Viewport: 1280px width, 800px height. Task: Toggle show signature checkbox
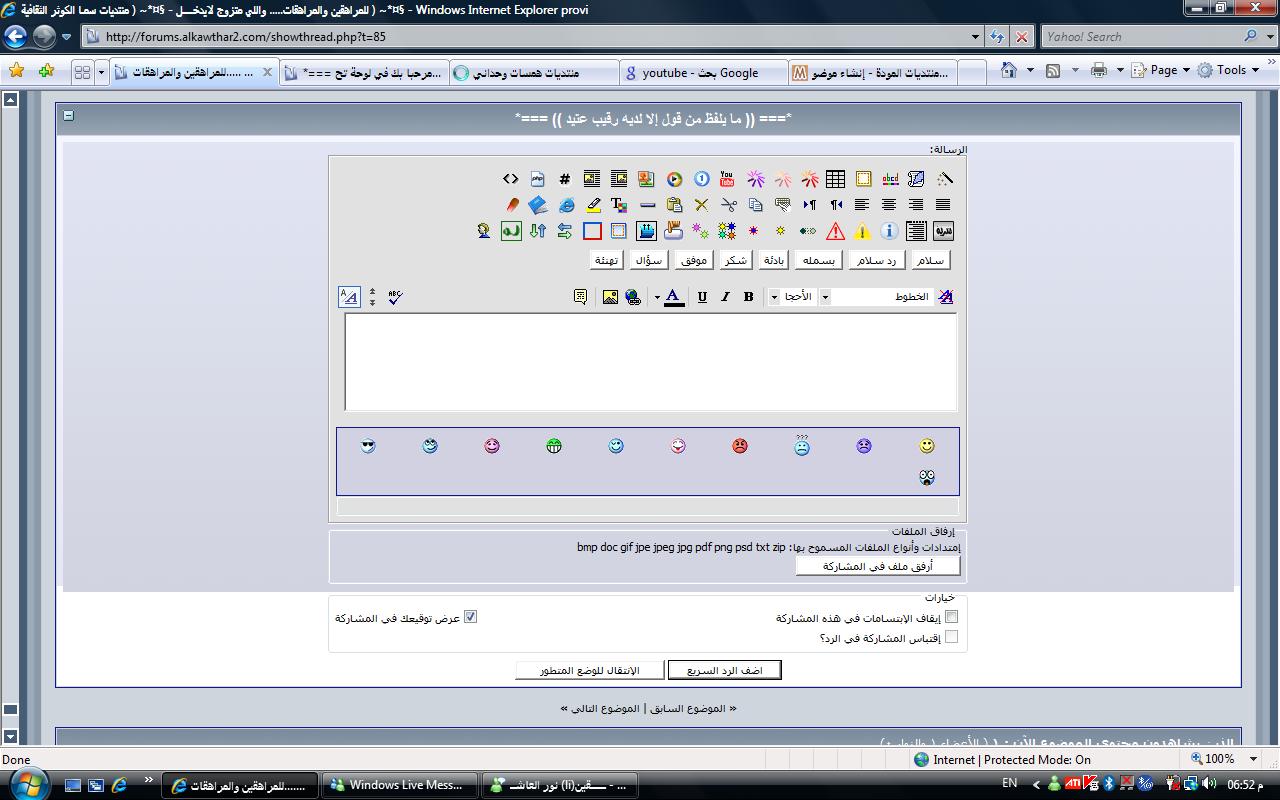tap(470, 617)
